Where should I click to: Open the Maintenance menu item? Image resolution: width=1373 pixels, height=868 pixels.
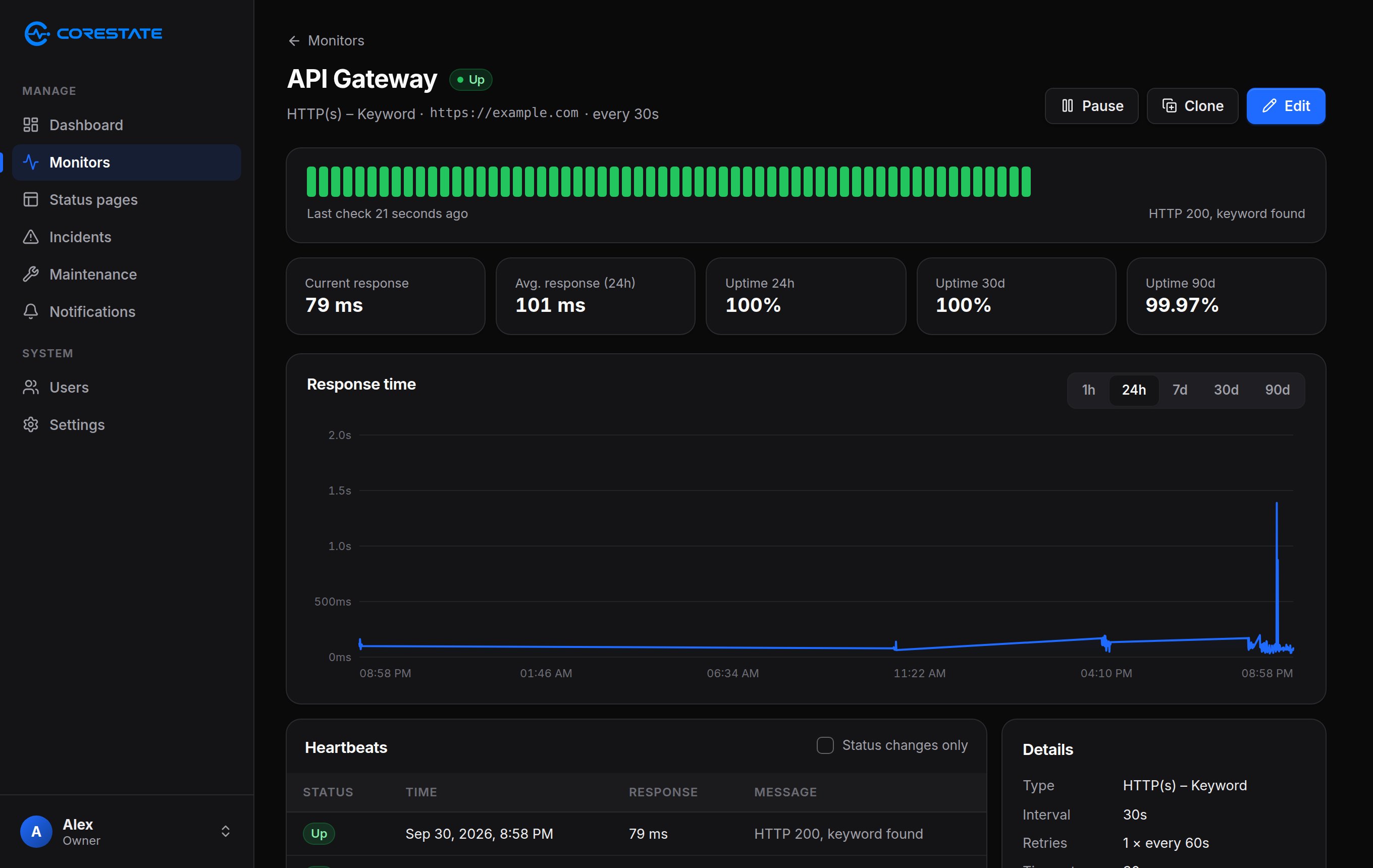coord(127,274)
